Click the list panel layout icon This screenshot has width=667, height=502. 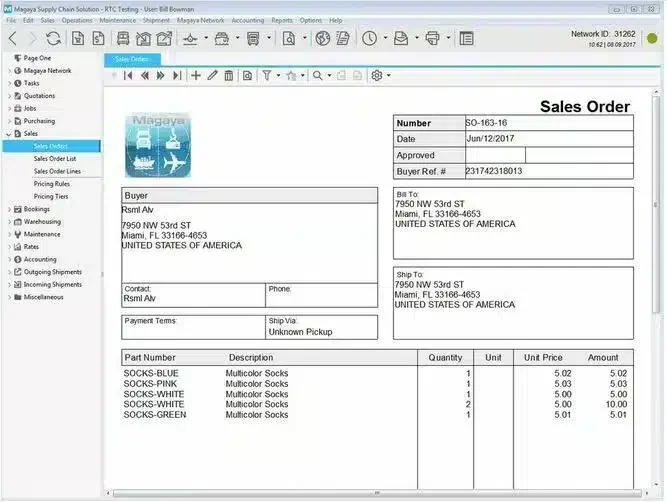coord(466,39)
